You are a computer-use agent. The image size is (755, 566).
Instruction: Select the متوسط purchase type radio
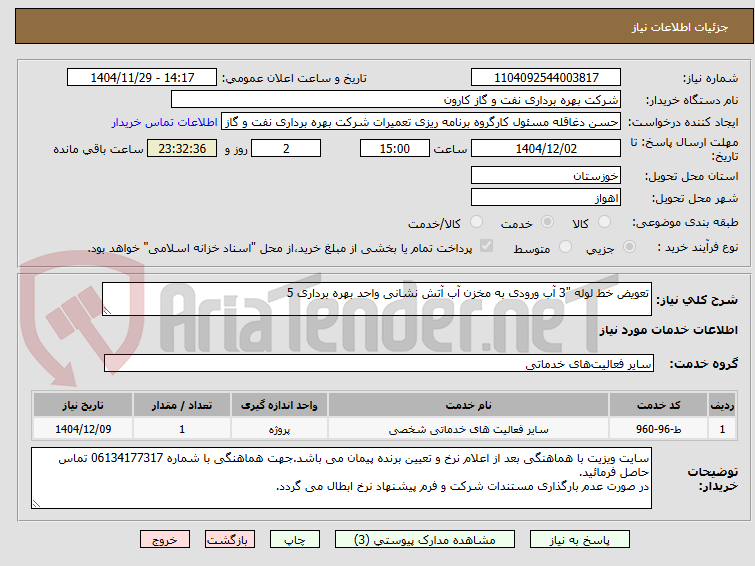click(x=565, y=247)
